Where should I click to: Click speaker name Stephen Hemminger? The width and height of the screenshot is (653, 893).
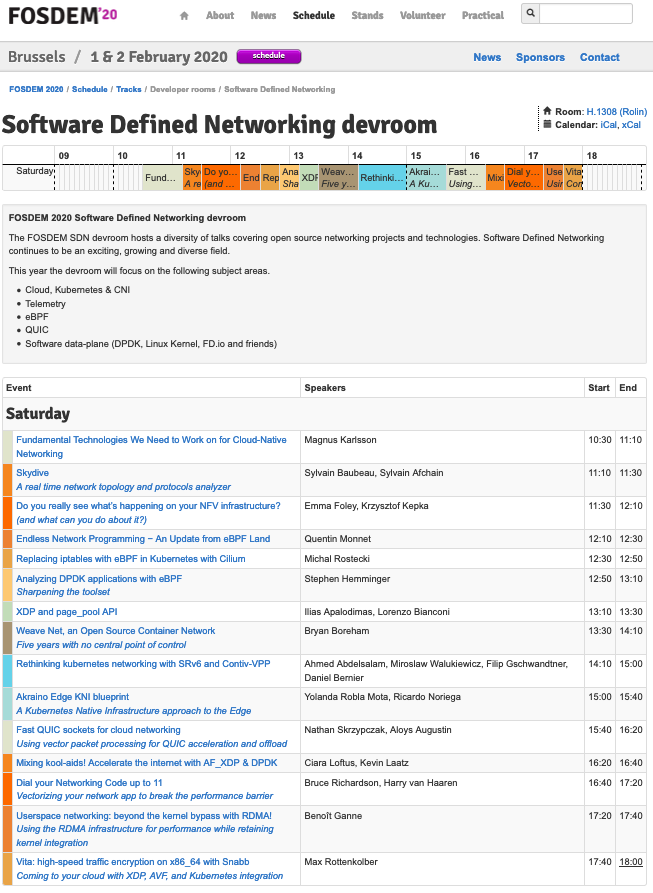tap(347, 579)
